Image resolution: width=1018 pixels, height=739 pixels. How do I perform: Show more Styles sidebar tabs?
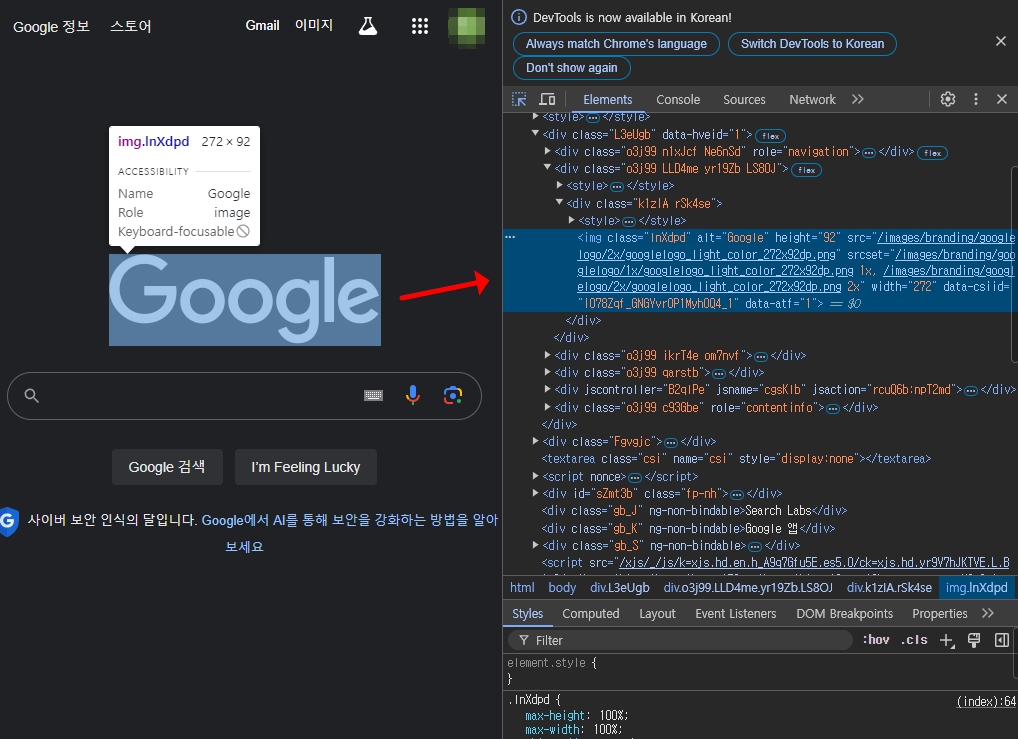tap(988, 614)
